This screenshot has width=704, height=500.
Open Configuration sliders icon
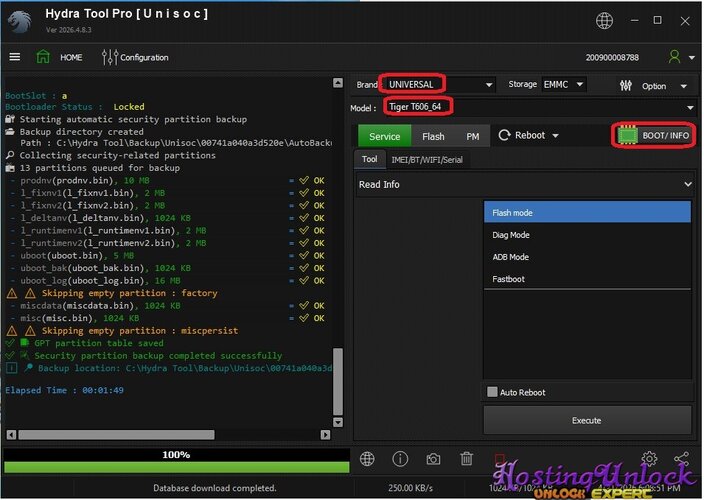tap(110, 57)
